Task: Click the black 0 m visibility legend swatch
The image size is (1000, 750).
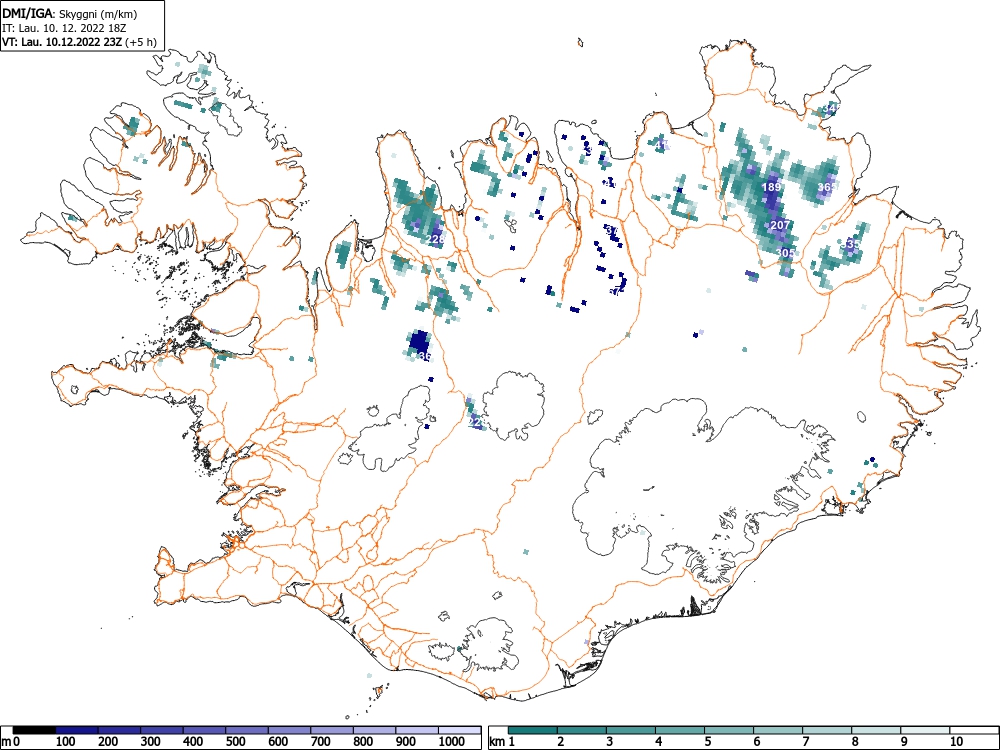Action: [34, 730]
